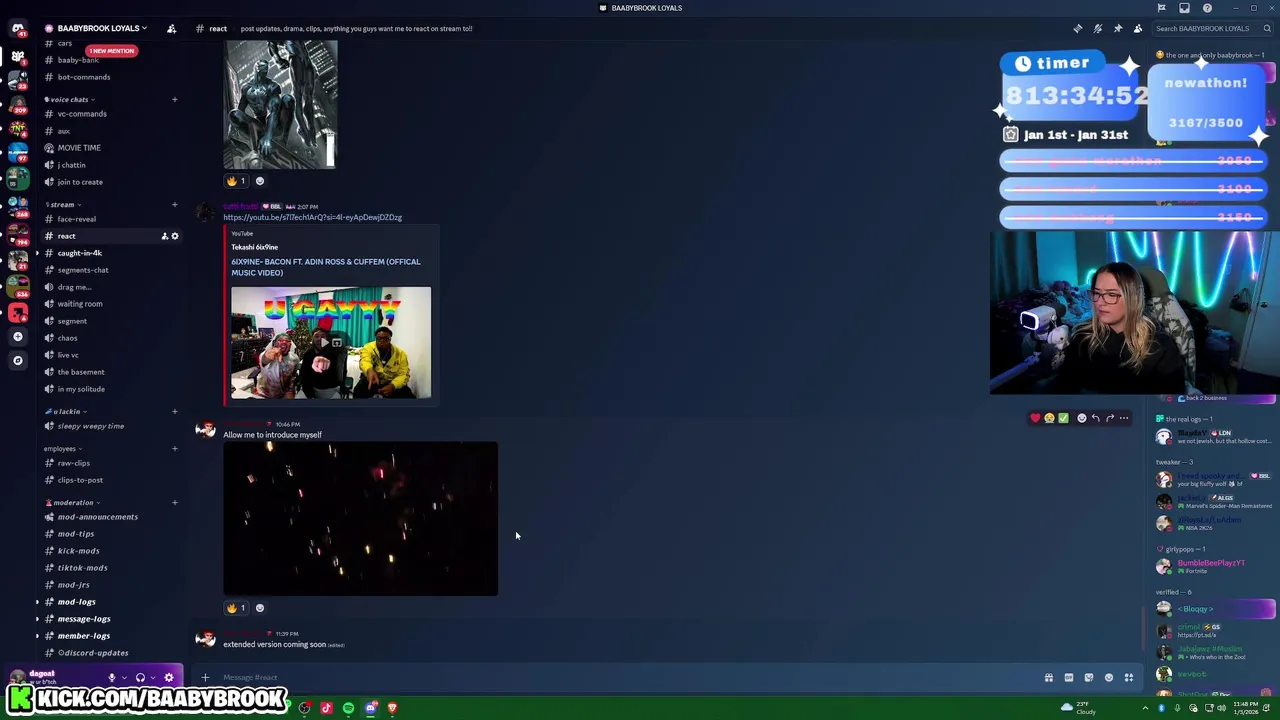The width and height of the screenshot is (1280, 720).
Task: Click Search BAABYBROOK LOYALS field
Action: [1213, 28]
